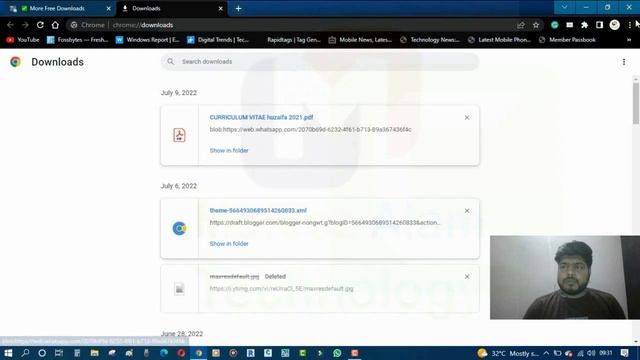Image resolution: width=640 pixels, height=360 pixels.
Task: Show CURRICULUM VITAE pdf in folder
Action: pyautogui.click(x=229, y=151)
